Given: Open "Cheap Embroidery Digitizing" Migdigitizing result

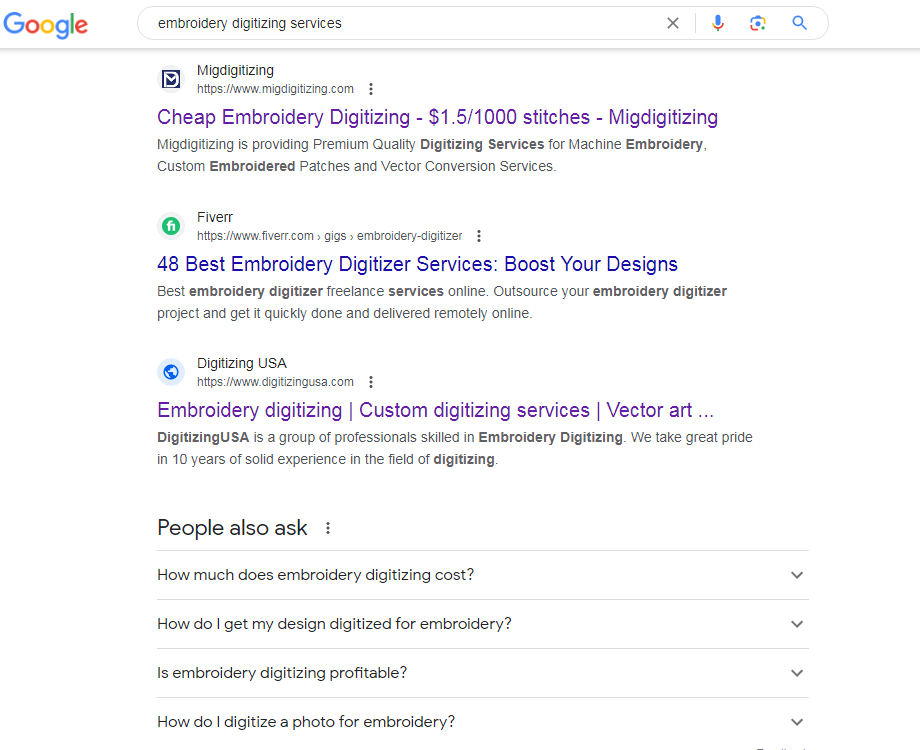Looking at the screenshot, I should [x=437, y=117].
